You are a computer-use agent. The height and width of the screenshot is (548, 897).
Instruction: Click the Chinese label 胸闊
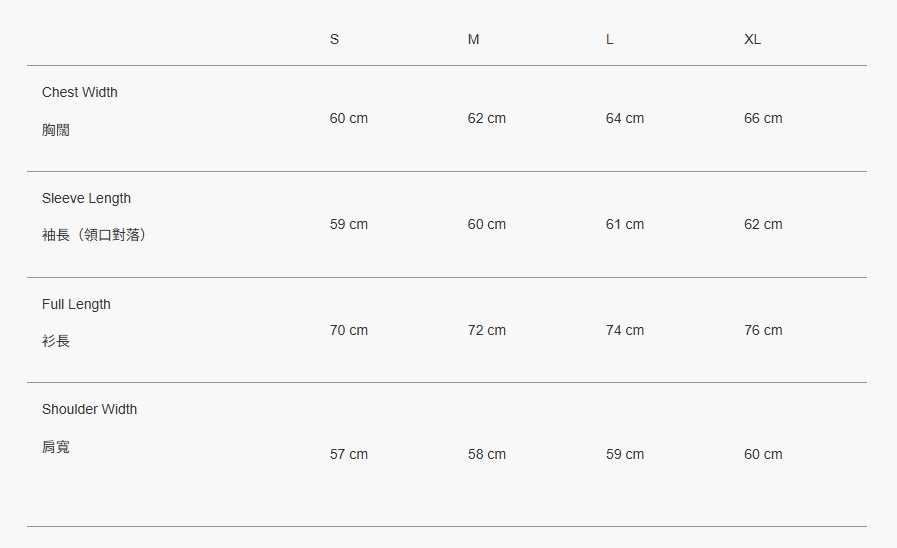pyautogui.click(x=56, y=130)
